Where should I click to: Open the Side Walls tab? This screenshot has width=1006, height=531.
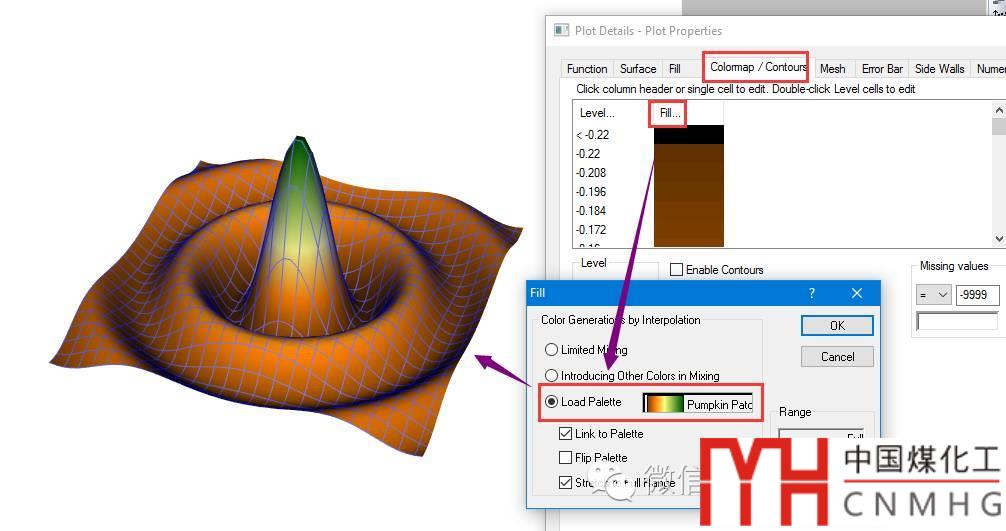pos(939,69)
